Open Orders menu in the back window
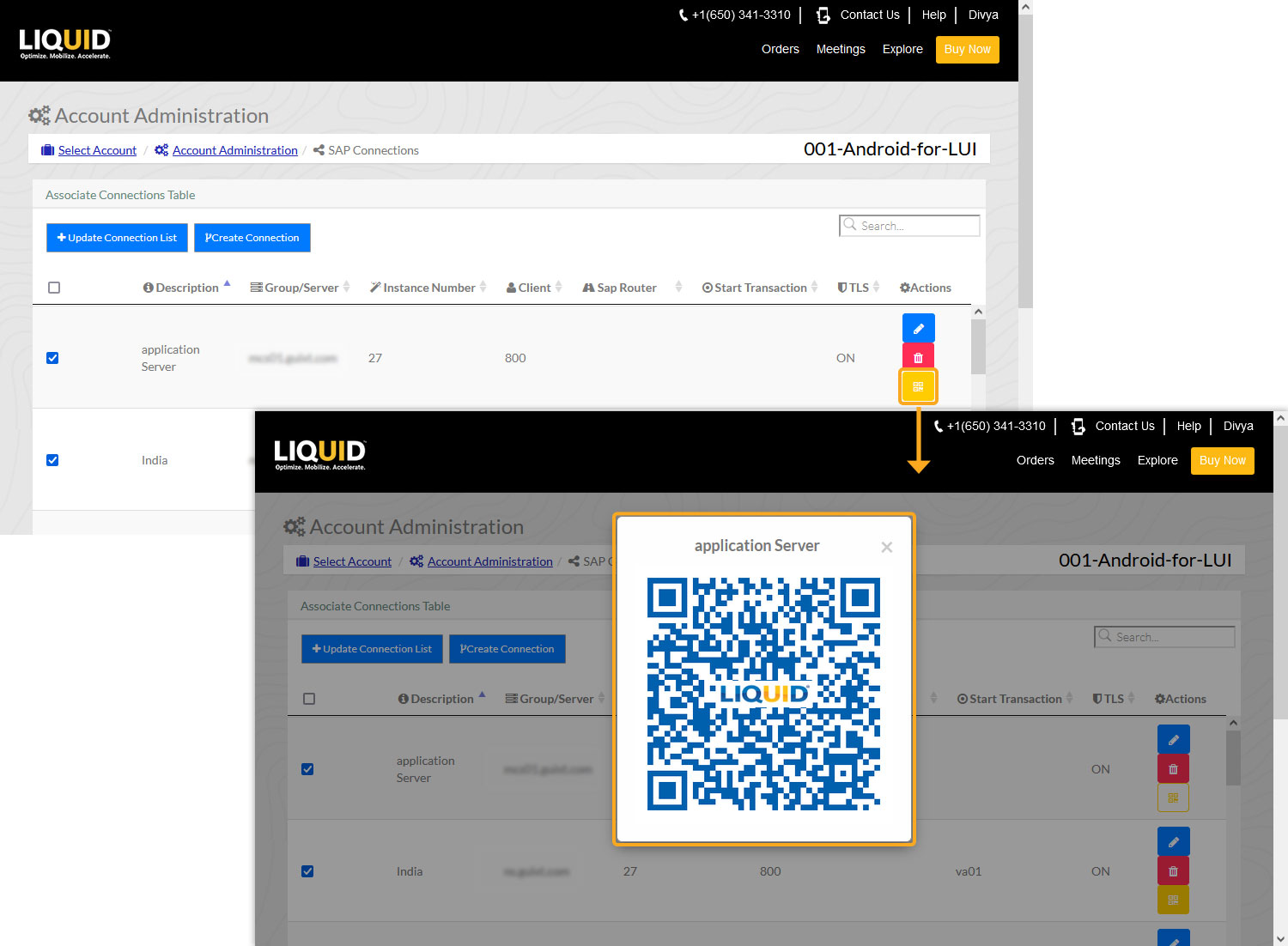Screen dimensions: 1288x946 pyautogui.click(x=780, y=49)
